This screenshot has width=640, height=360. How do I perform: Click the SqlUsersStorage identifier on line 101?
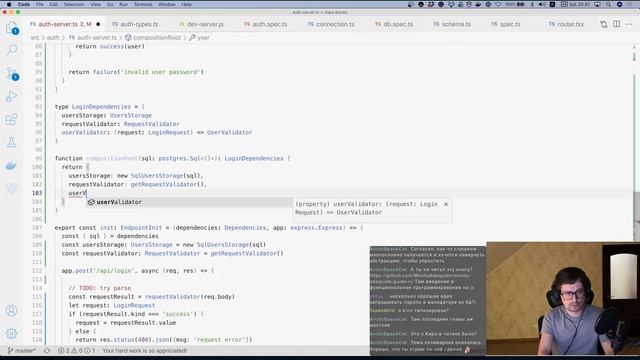coord(157,176)
